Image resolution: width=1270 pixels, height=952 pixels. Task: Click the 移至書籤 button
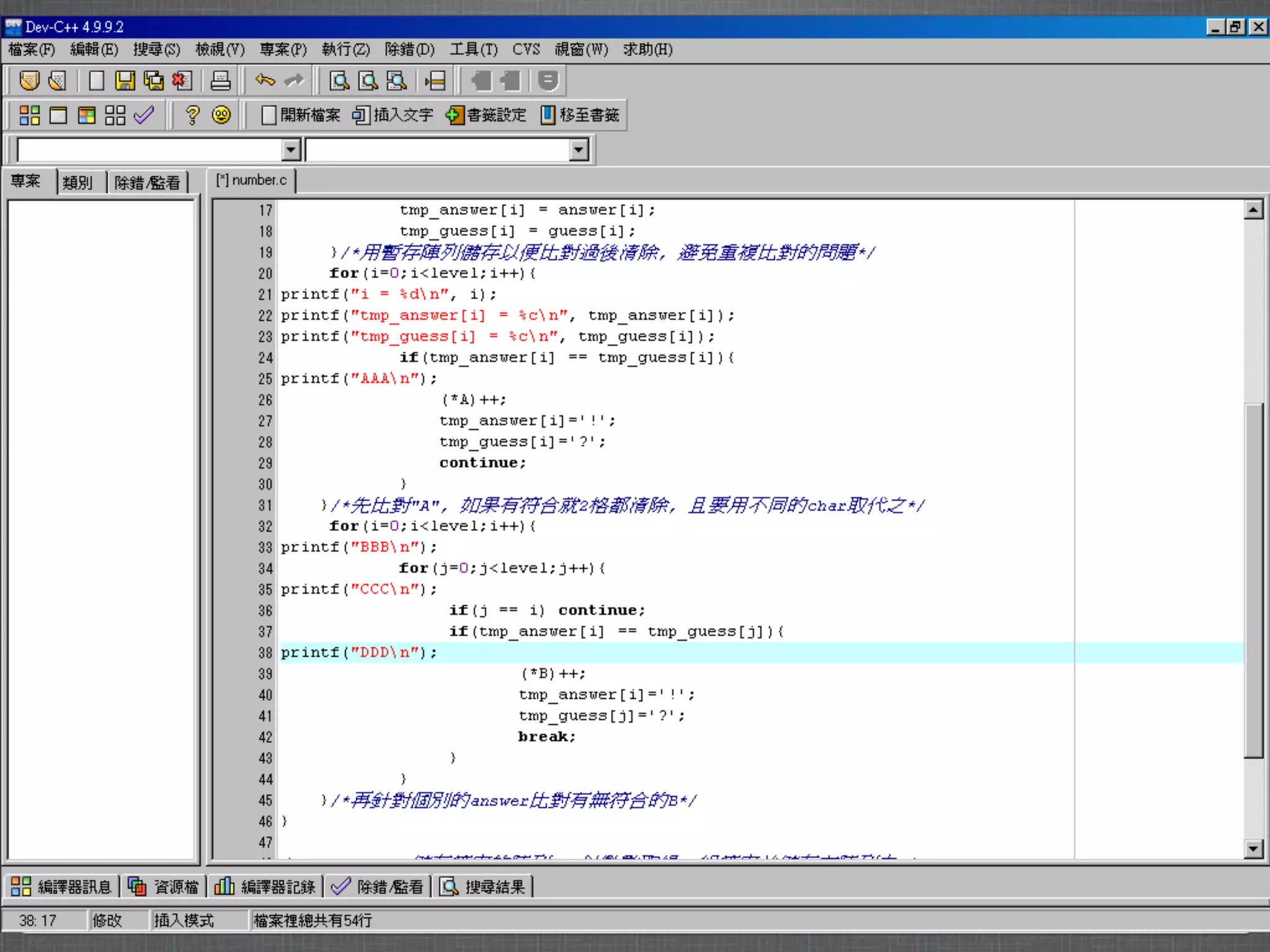click(x=580, y=115)
